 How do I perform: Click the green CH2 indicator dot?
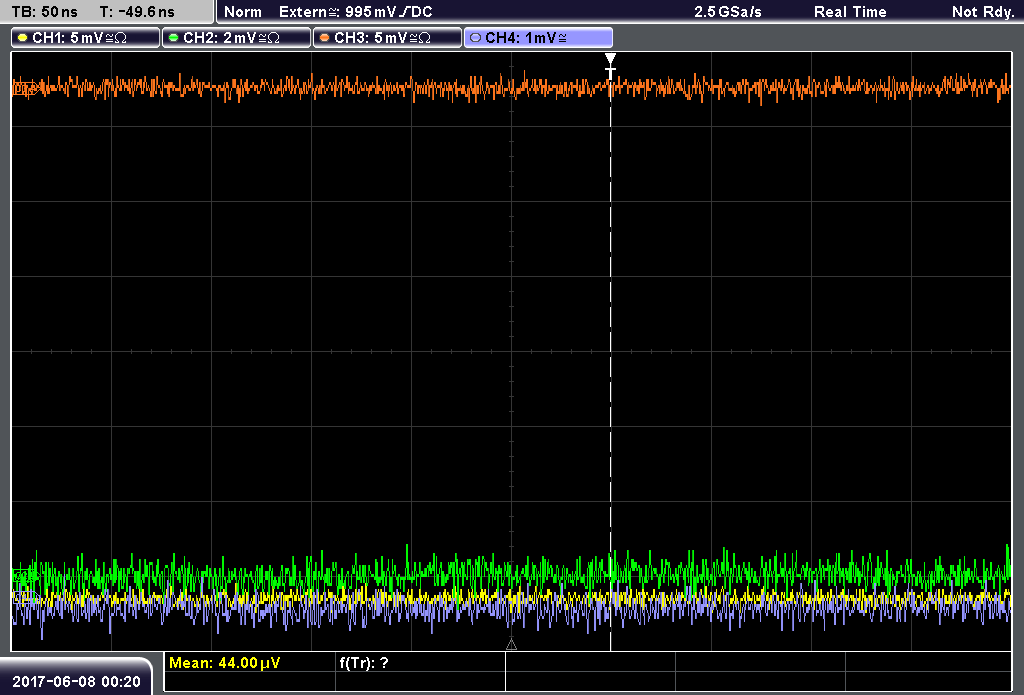point(174,38)
